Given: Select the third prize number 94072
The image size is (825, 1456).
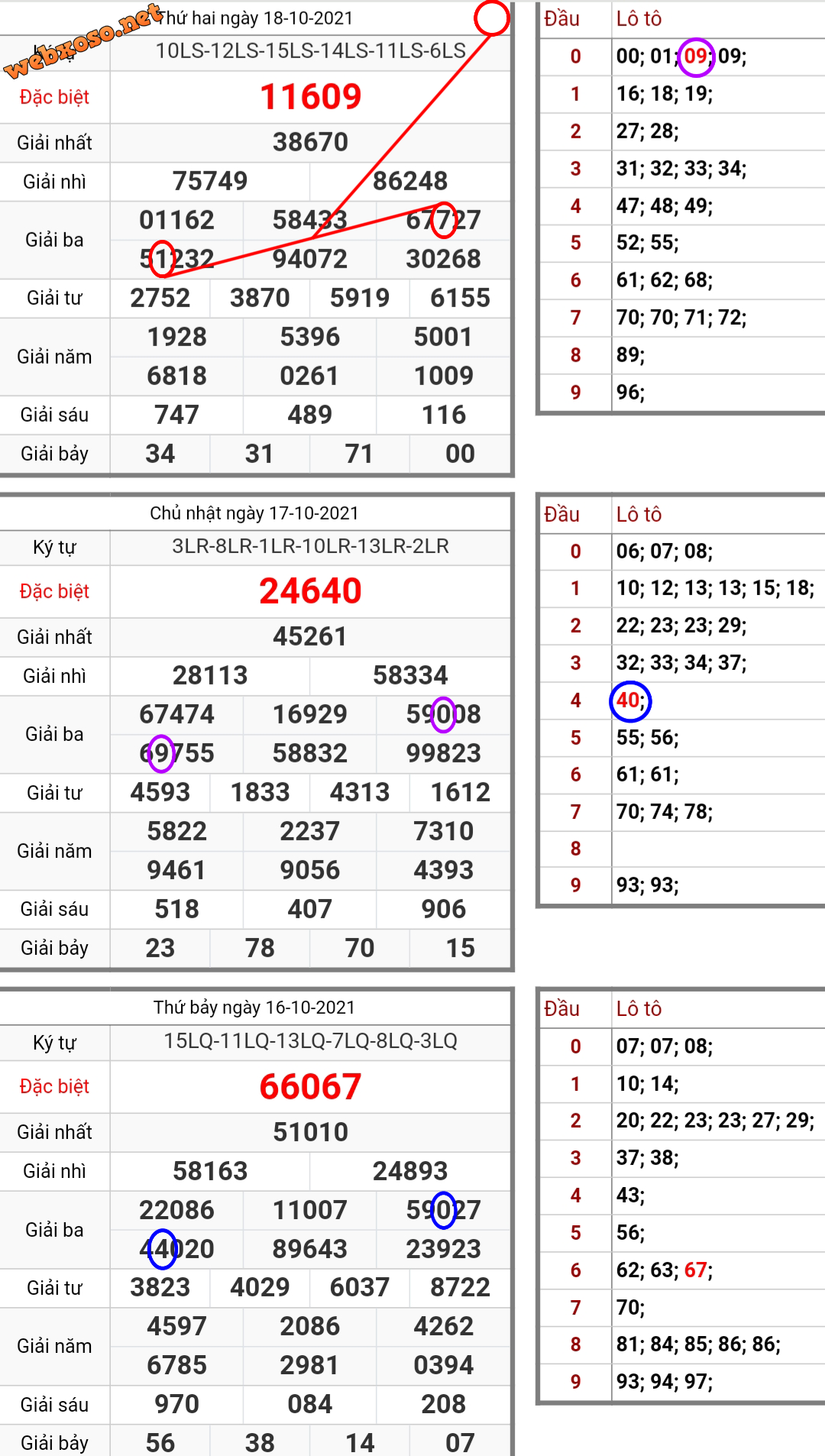Looking at the screenshot, I should (310, 259).
